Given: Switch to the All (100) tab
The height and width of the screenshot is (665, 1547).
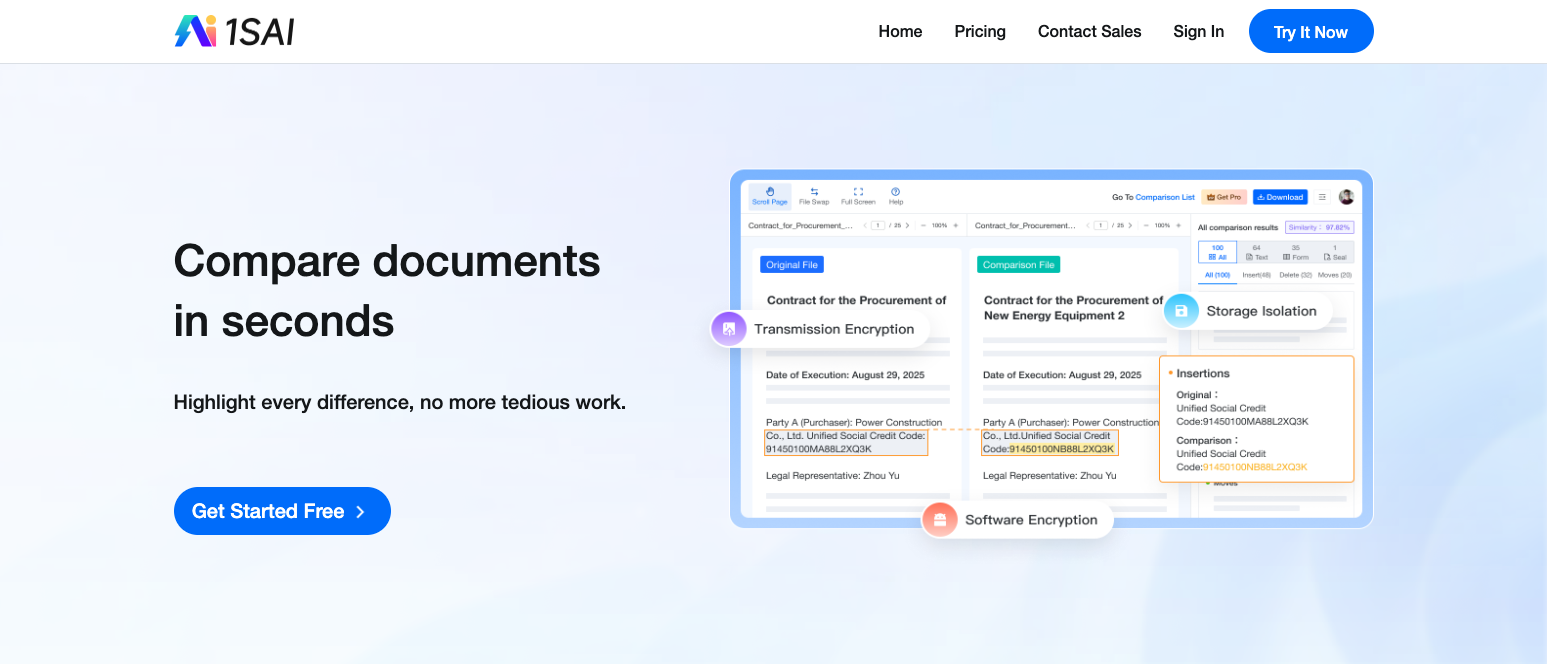Looking at the screenshot, I should click(x=1217, y=275).
